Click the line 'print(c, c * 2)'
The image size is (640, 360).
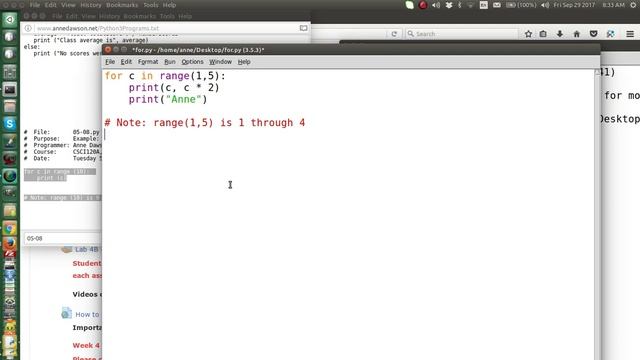click(x=174, y=87)
